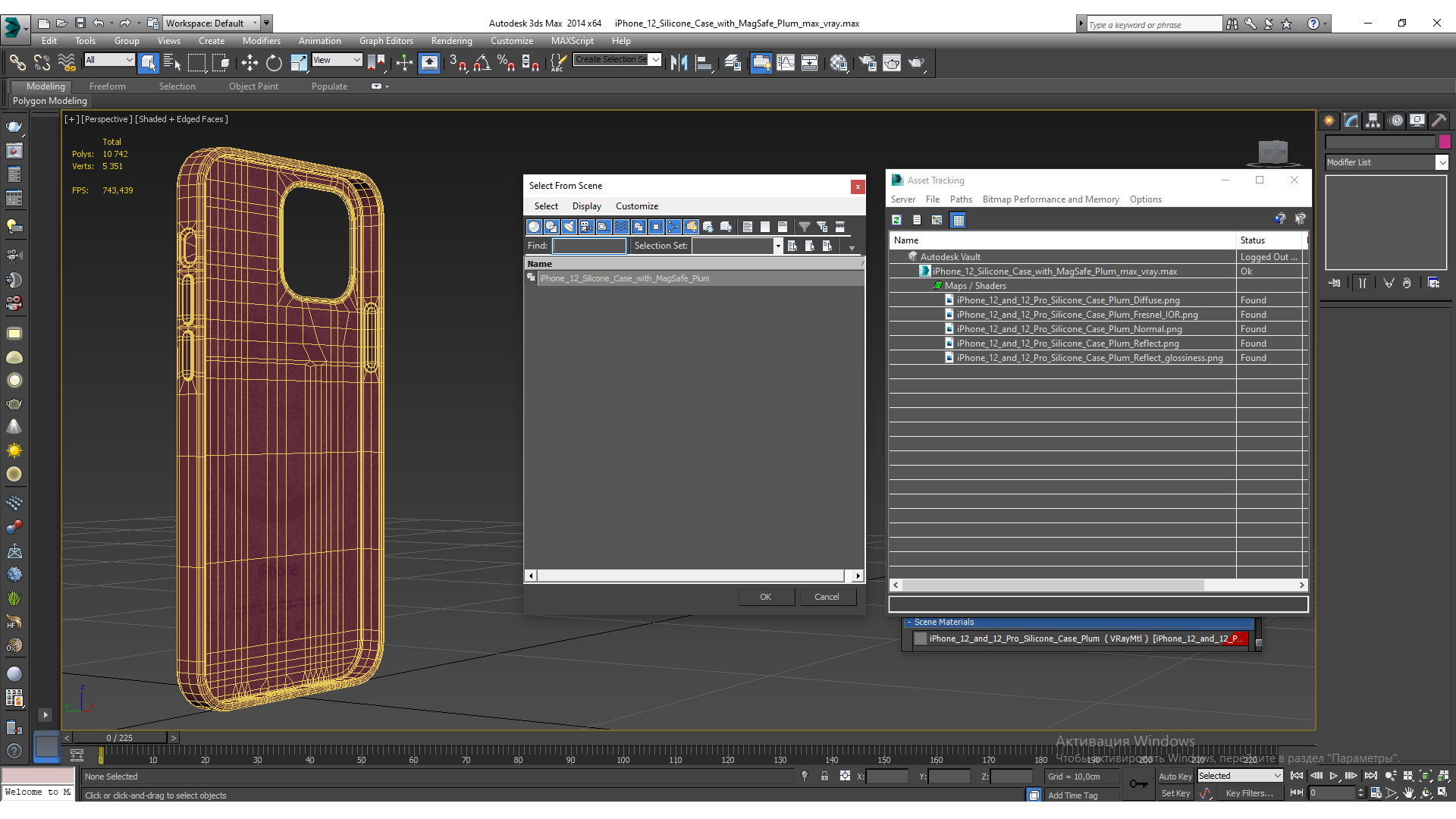Click Refresh icon in Asset Tracking toolbar
Image resolution: width=1456 pixels, height=819 pixels.
[x=896, y=220]
